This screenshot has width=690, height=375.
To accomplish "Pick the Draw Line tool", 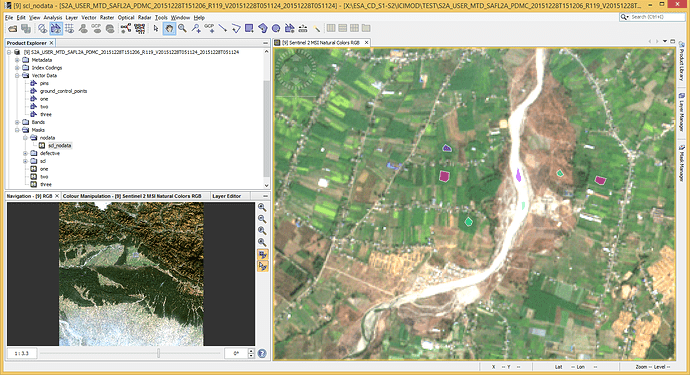I will tap(223, 29).
